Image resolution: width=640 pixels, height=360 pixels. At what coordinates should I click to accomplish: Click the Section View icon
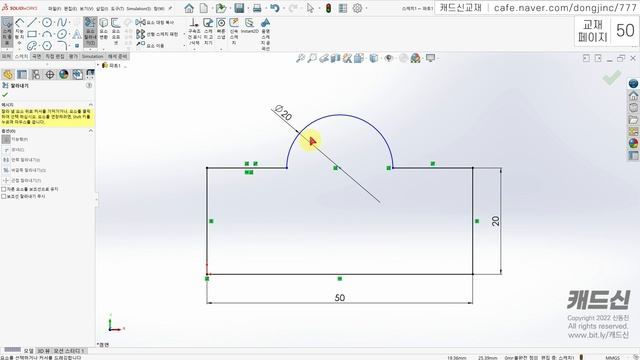coord(336,58)
